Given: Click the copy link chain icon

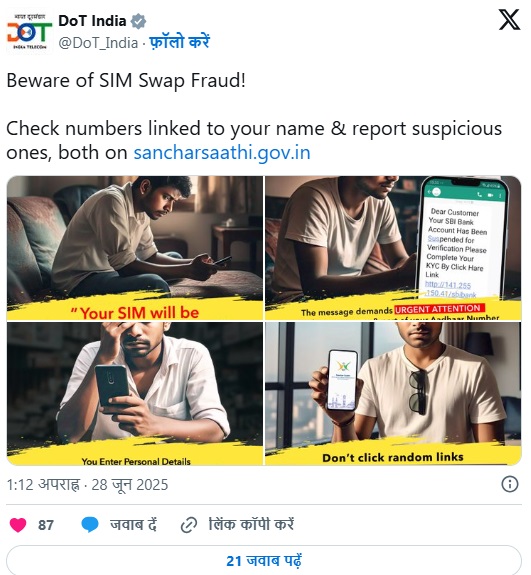Looking at the screenshot, I should point(189,525).
